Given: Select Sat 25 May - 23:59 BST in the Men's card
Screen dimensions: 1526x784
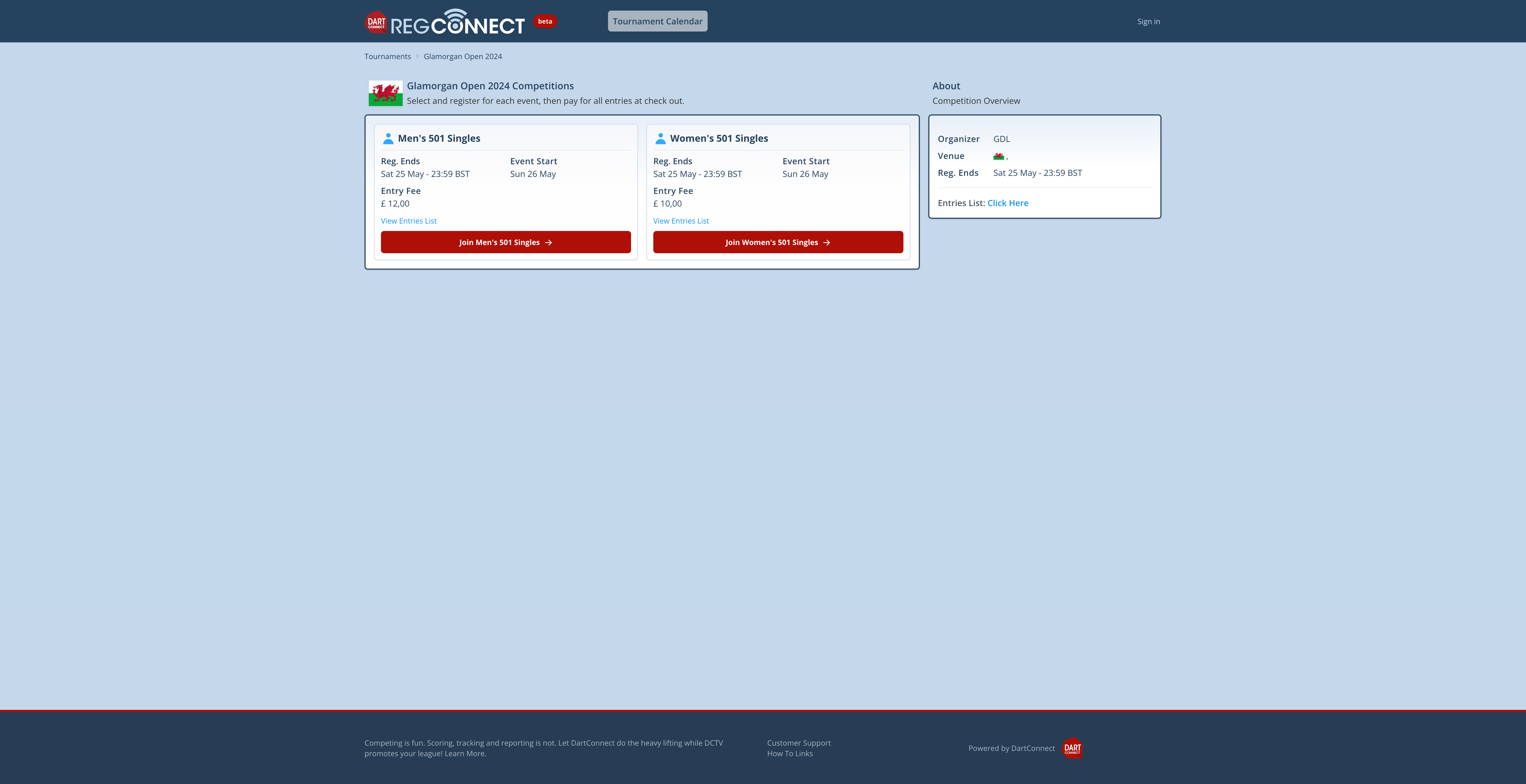Looking at the screenshot, I should coord(425,174).
